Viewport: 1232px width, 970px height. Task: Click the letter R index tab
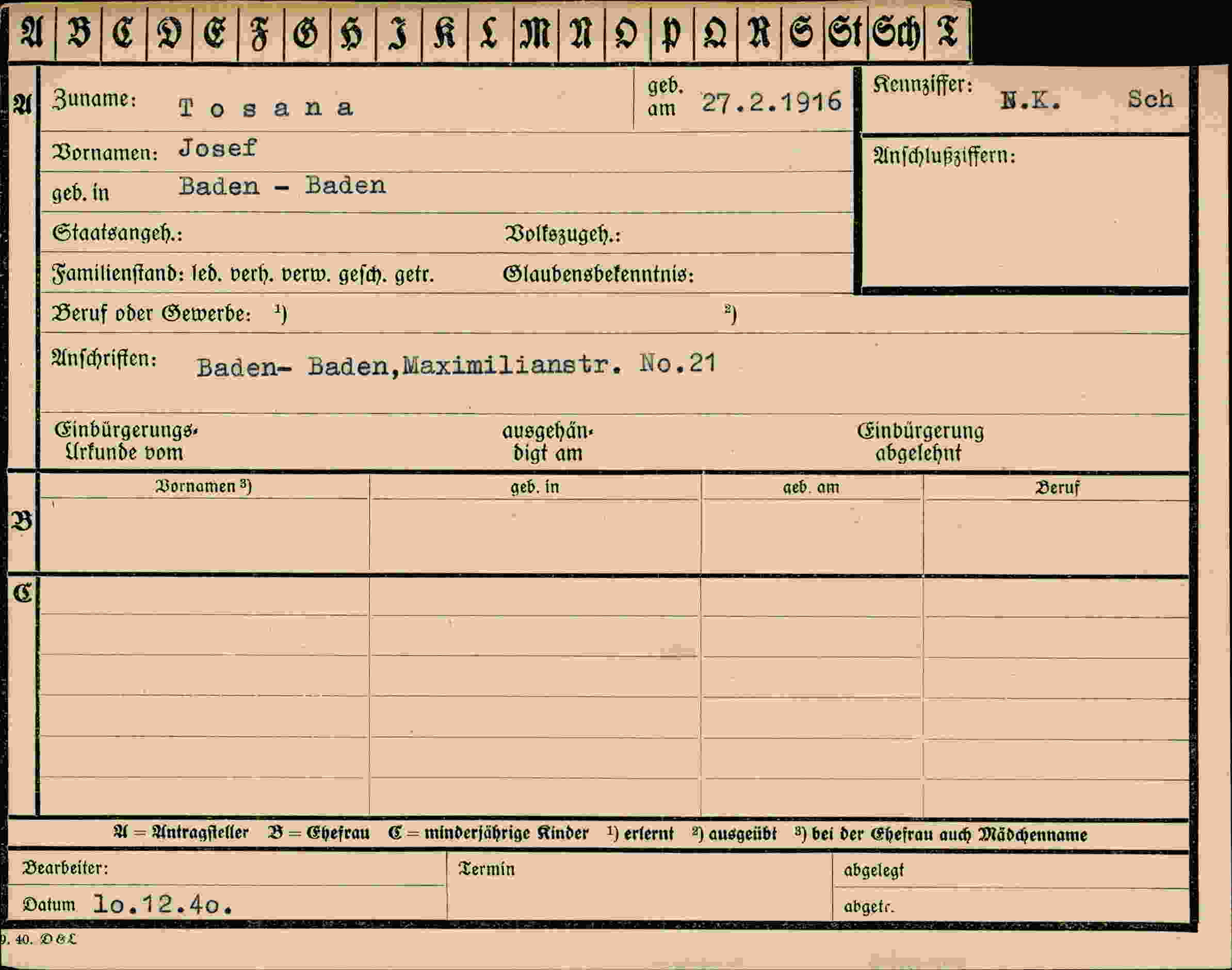click(759, 33)
